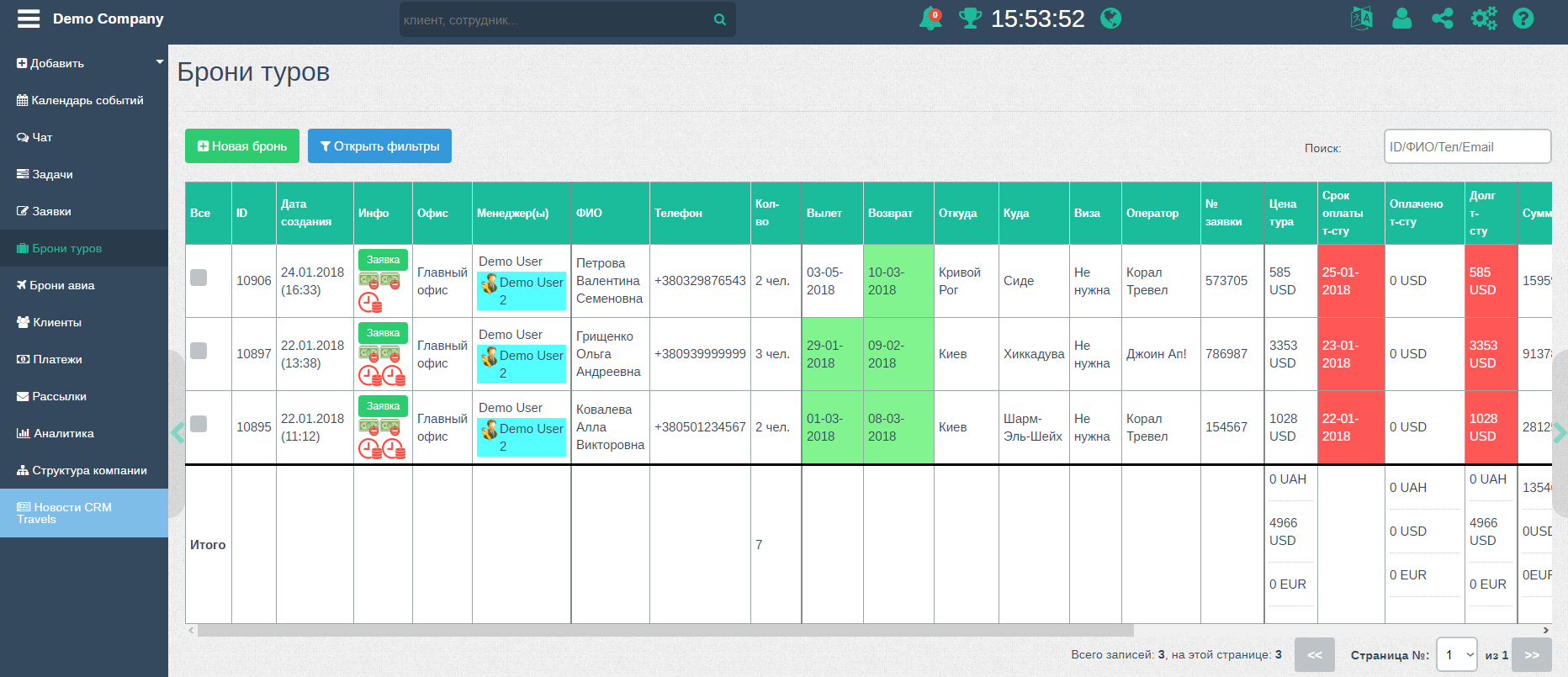Screen dimensions: 1568x677
Task: Click the notifications bell icon
Action: 930,19
